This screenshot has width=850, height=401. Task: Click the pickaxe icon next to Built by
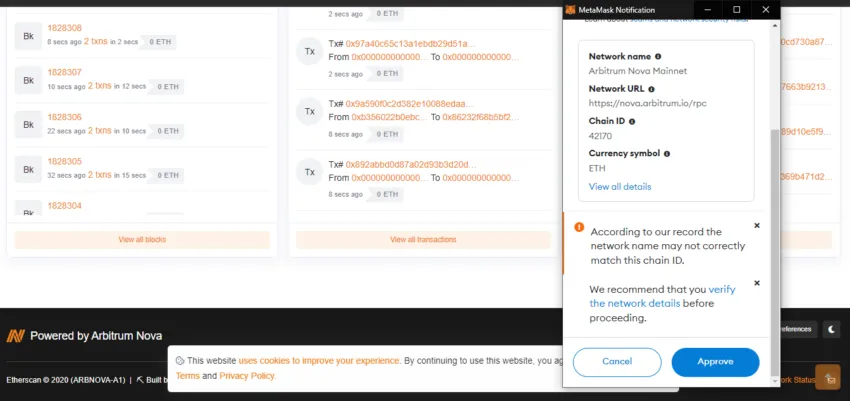[140, 380]
